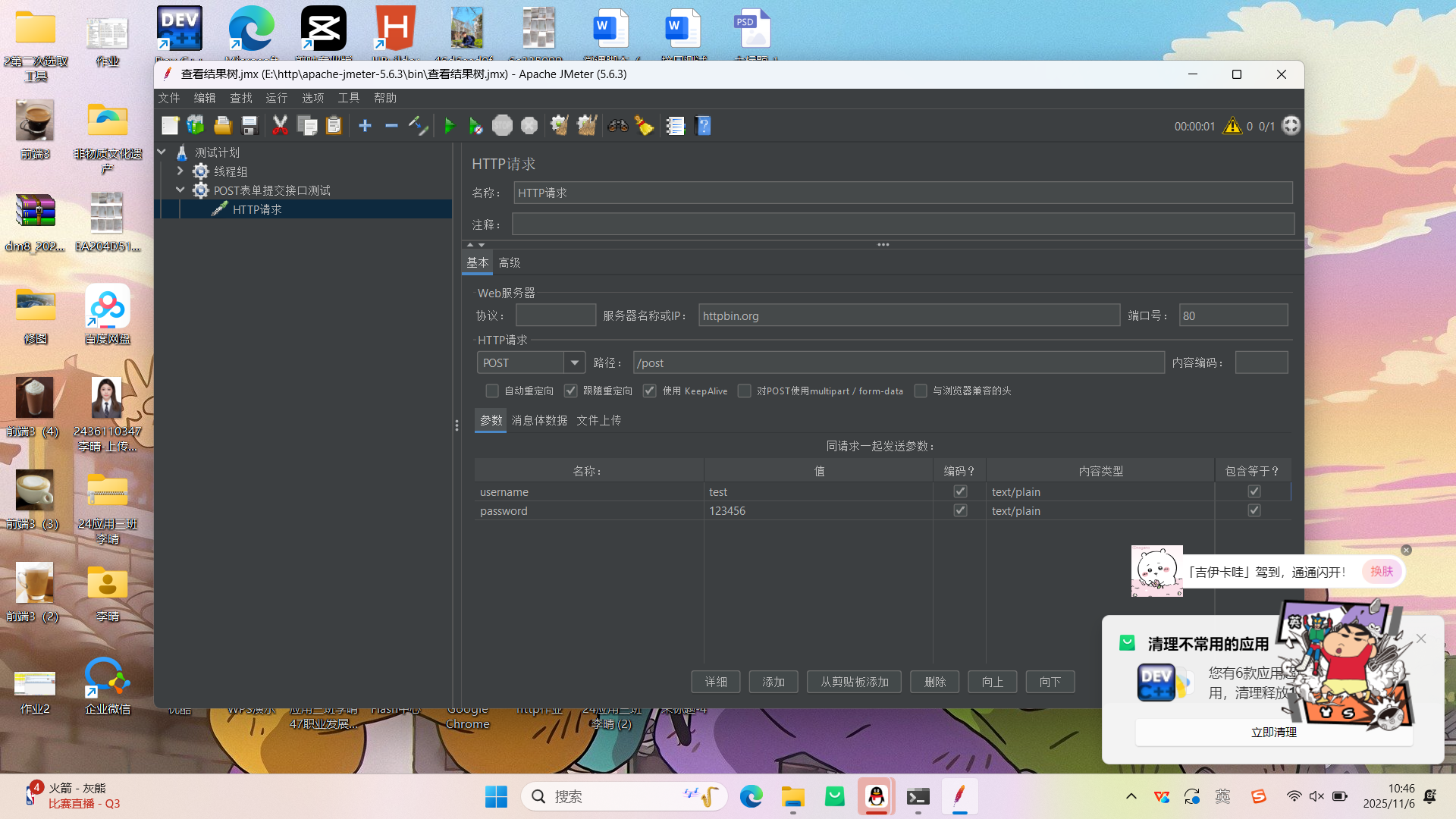This screenshot has height=819, width=1456.
Task: Uncheck the 使用 KeepAlive checkbox
Action: click(x=650, y=391)
